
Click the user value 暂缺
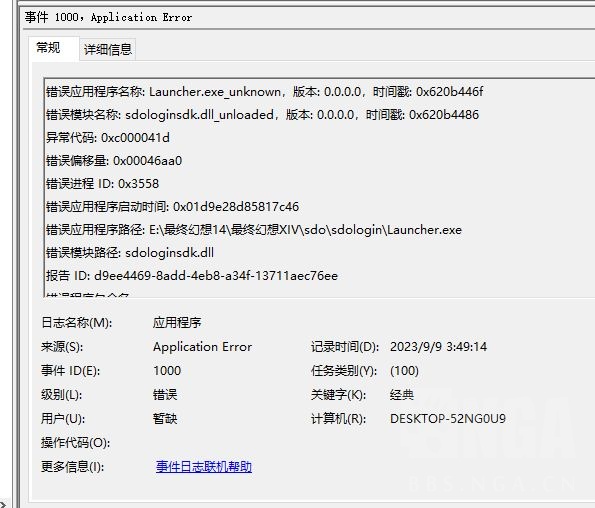(165, 418)
